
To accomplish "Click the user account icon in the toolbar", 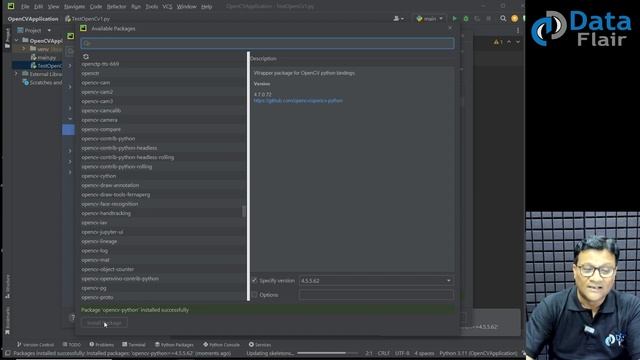I will [x=398, y=18].
